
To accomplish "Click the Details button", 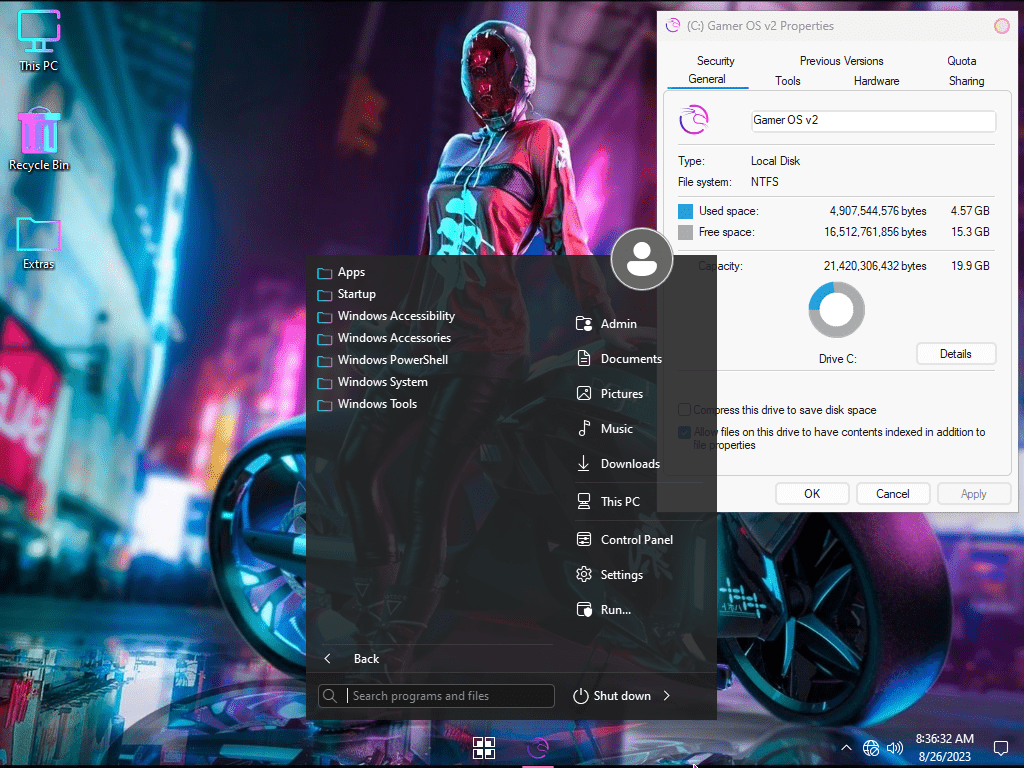I will coord(956,354).
